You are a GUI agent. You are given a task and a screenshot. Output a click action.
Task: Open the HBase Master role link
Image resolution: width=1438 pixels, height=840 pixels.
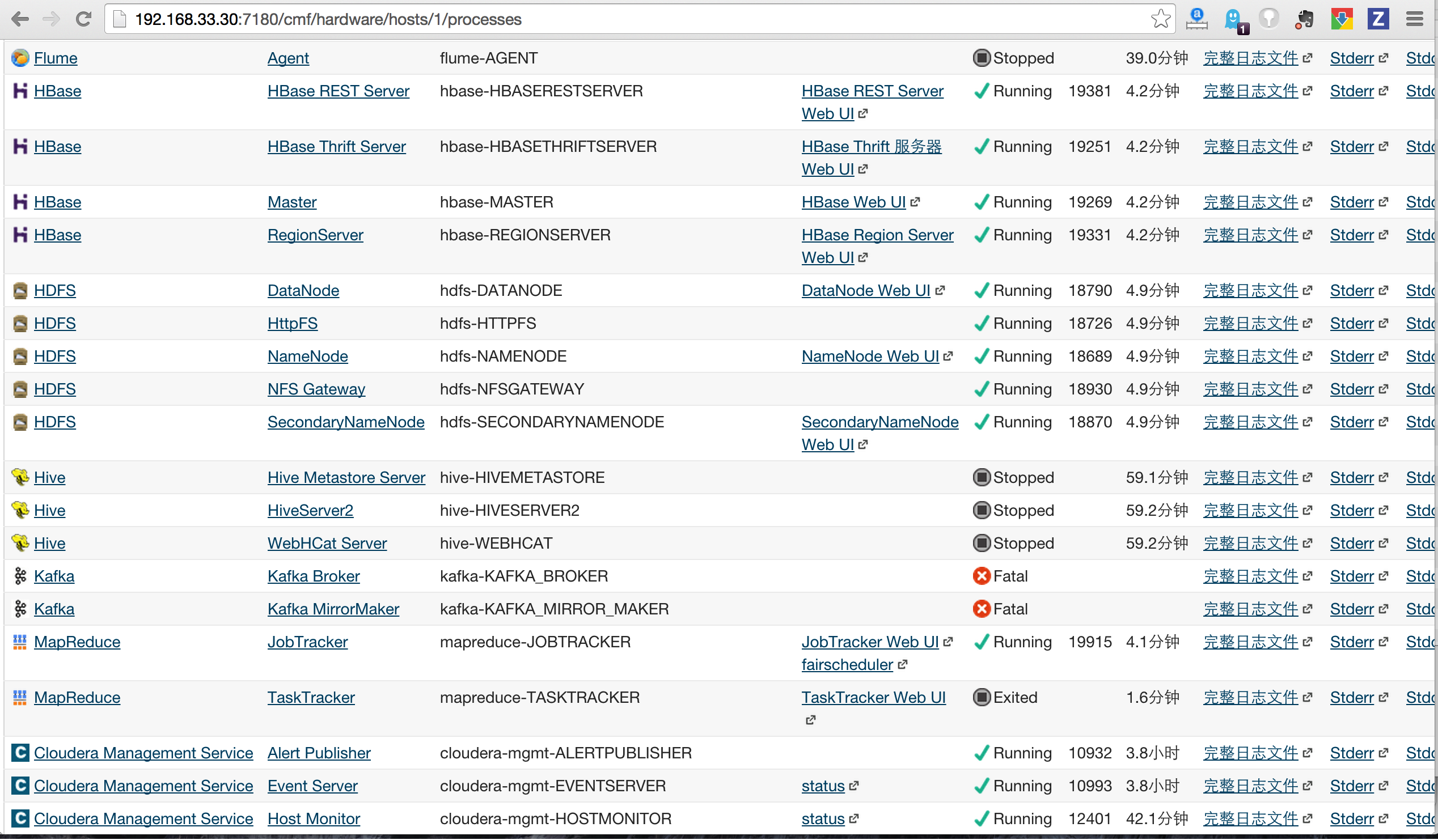291,202
